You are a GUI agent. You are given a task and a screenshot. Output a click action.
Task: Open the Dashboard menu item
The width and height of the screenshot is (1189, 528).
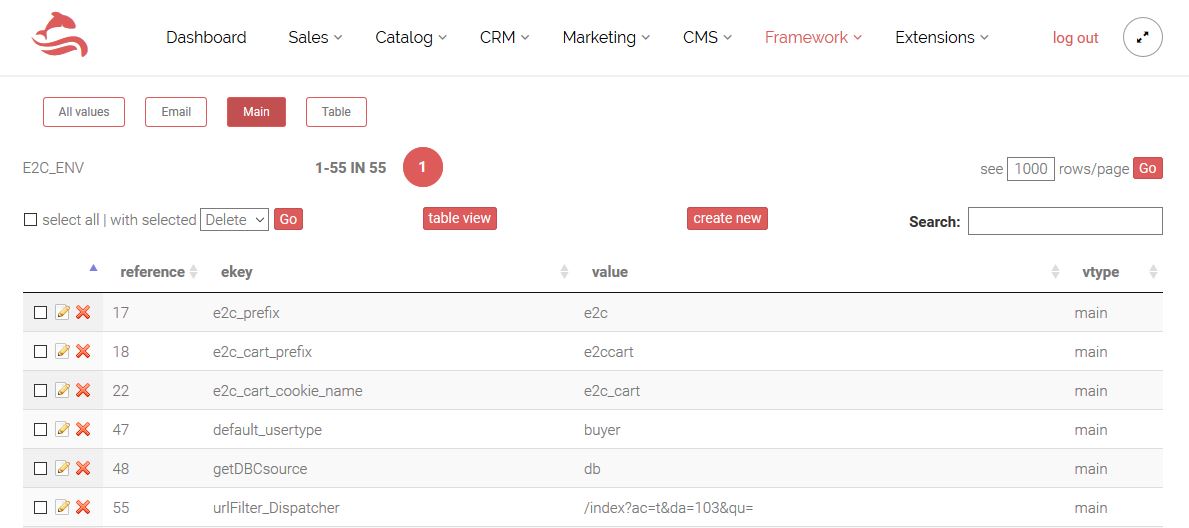206,37
